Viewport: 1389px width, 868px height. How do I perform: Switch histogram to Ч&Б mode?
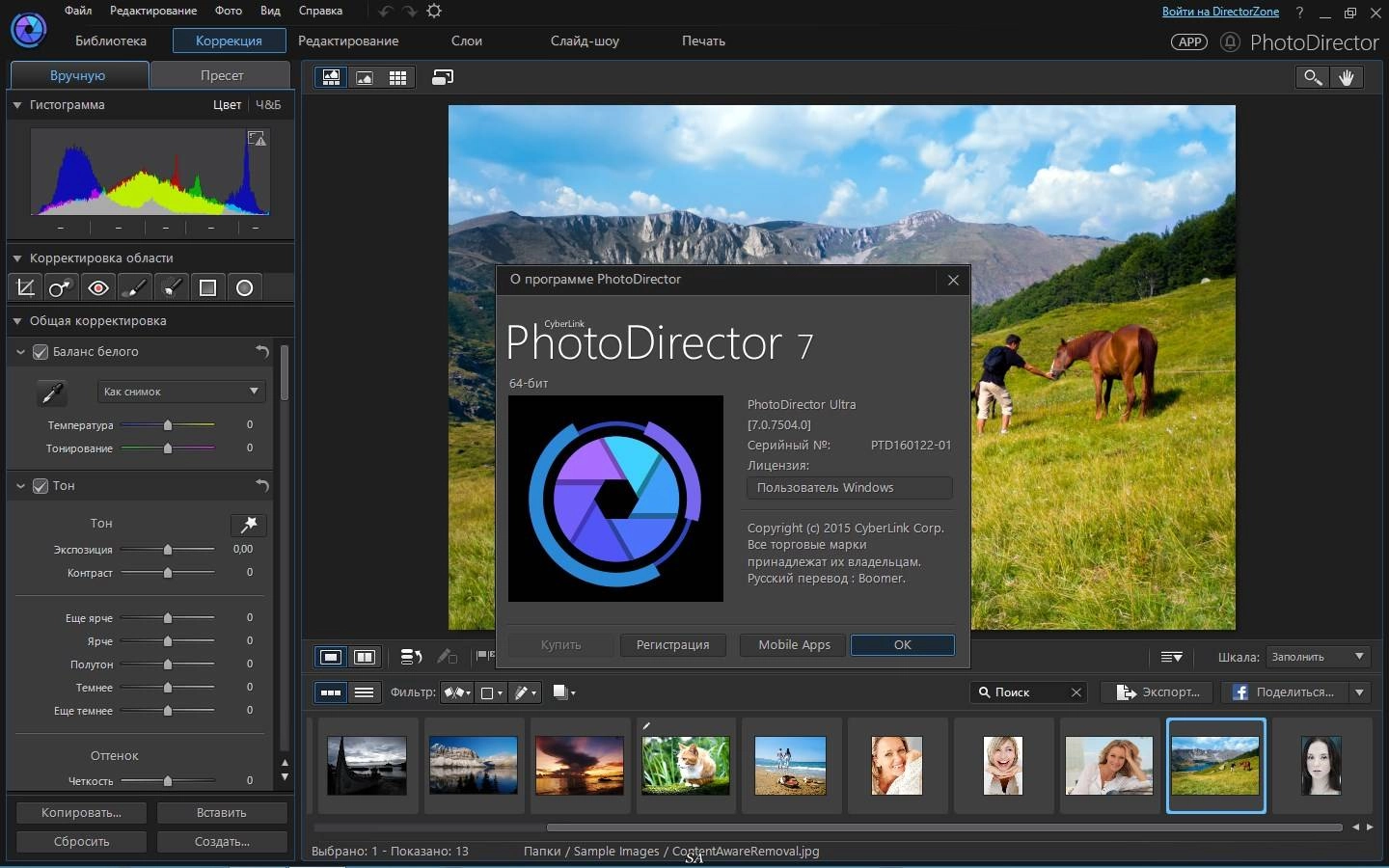pos(268,104)
